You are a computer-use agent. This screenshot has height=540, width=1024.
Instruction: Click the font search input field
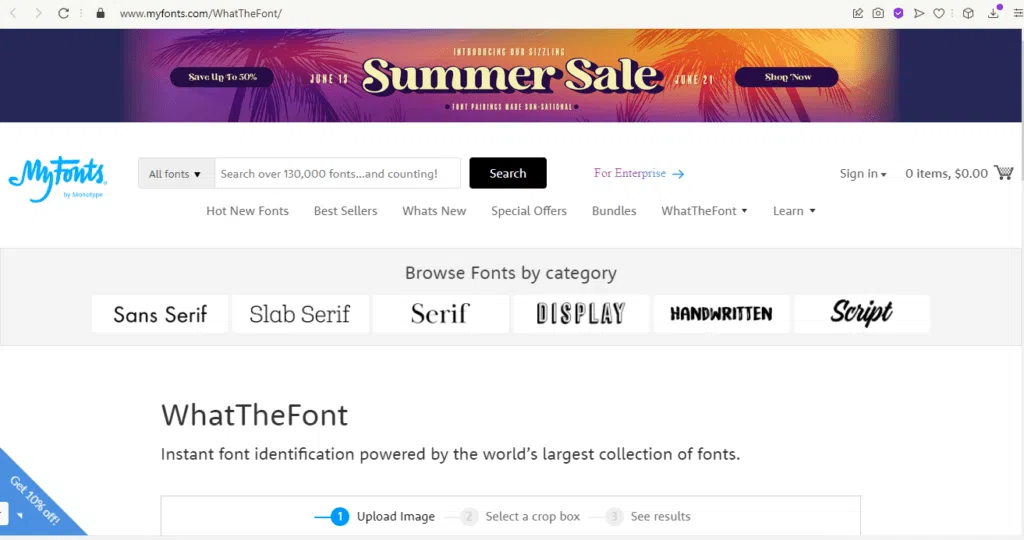338,173
